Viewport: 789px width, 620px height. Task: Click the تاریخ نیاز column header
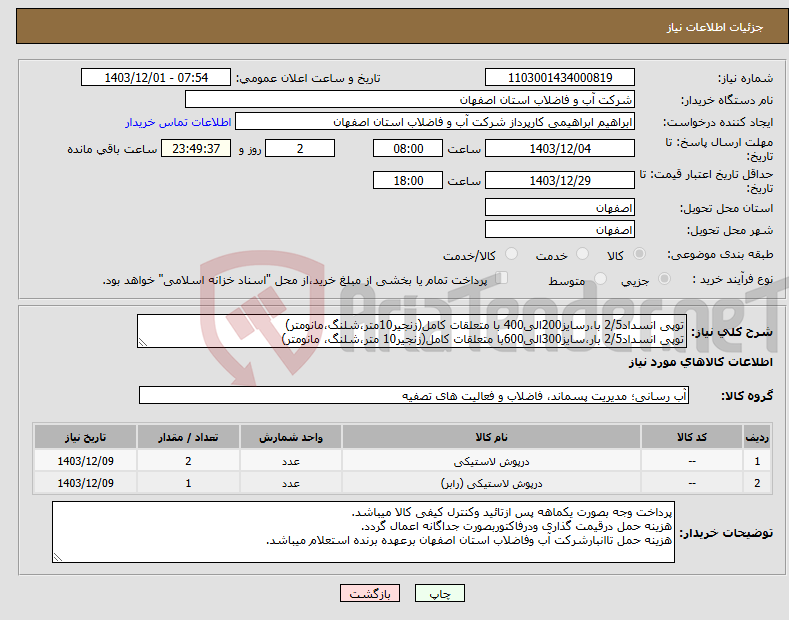pyautogui.click(x=86, y=437)
